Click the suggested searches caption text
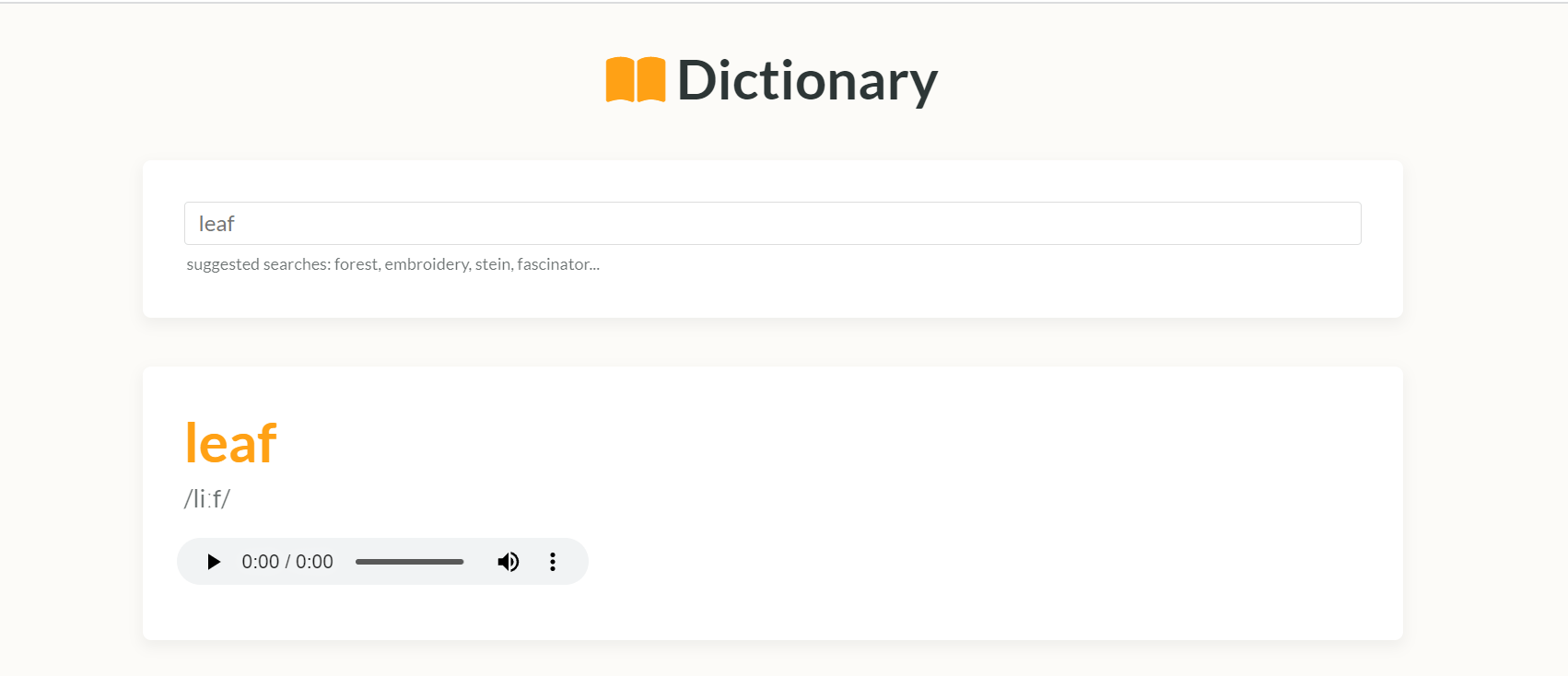1568x676 pixels. tap(258, 264)
